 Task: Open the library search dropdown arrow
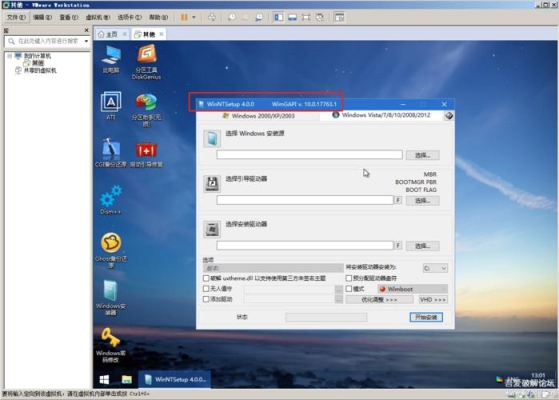(x=86, y=41)
